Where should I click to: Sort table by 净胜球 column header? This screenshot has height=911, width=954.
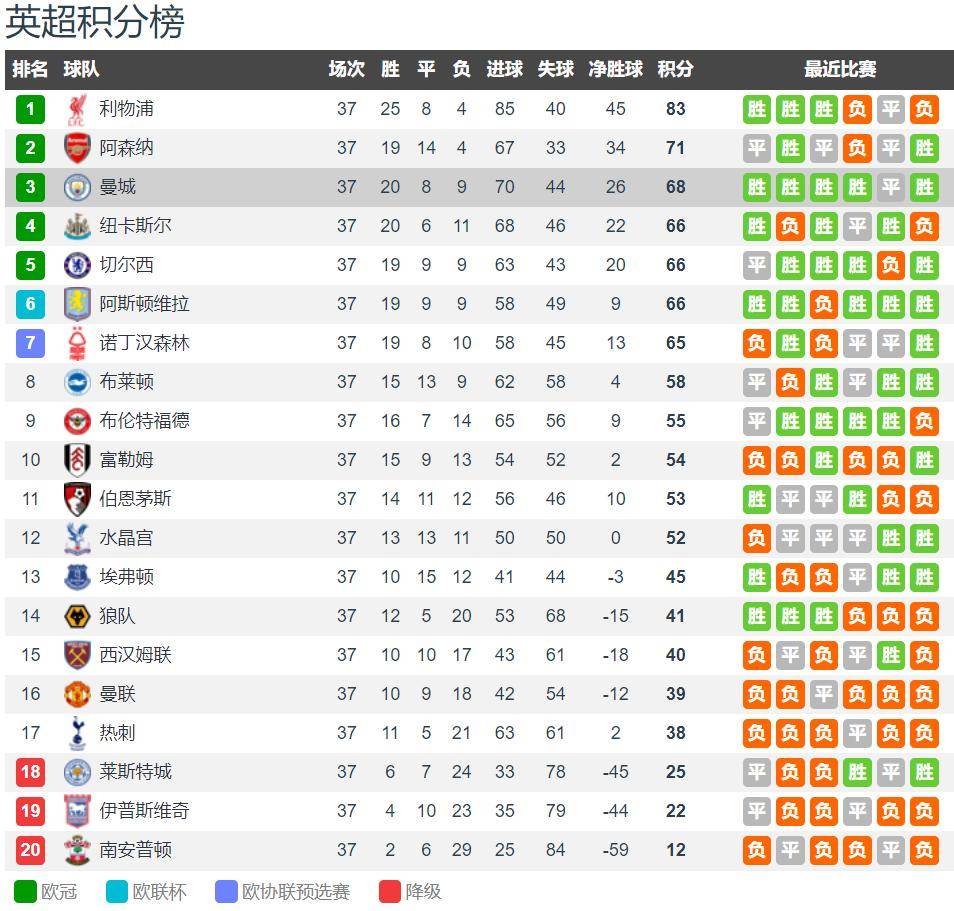pyautogui.click(x=615, y=69)
